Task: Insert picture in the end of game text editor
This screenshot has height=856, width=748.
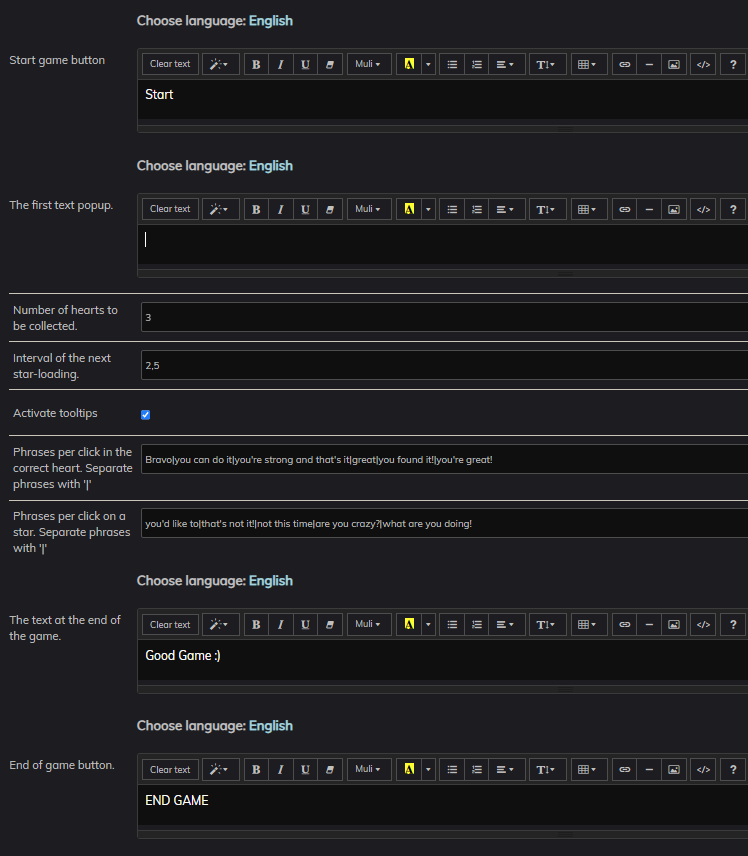Action: 674,625
